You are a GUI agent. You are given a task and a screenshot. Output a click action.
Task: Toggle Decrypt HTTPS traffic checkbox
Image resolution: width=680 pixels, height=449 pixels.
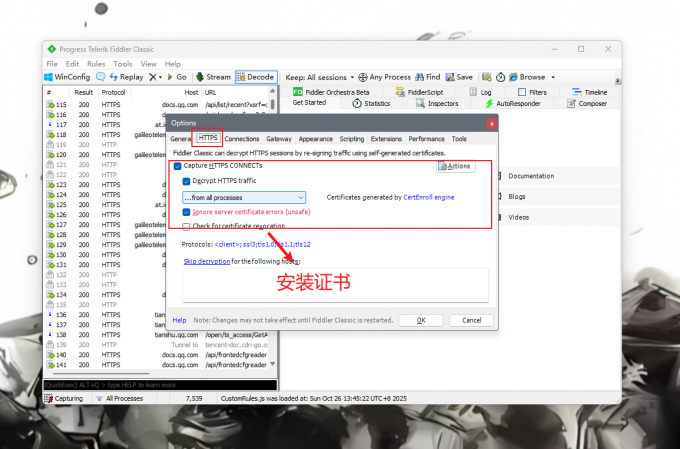pos(186,181)
